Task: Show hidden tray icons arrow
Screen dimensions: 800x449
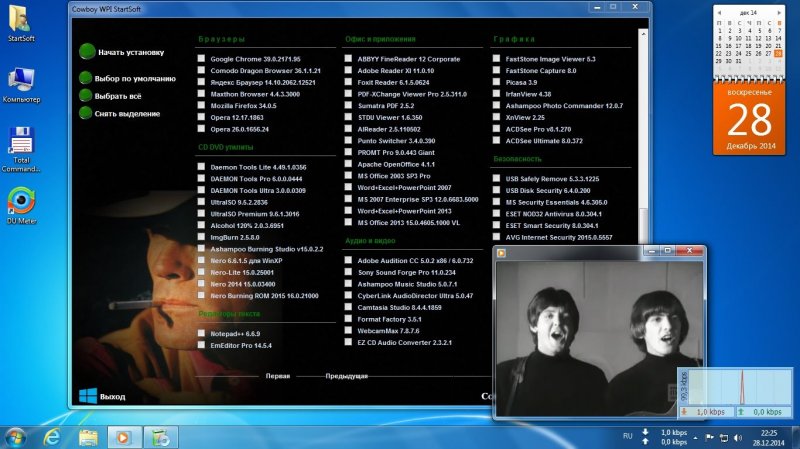Action: click(695, 438)
